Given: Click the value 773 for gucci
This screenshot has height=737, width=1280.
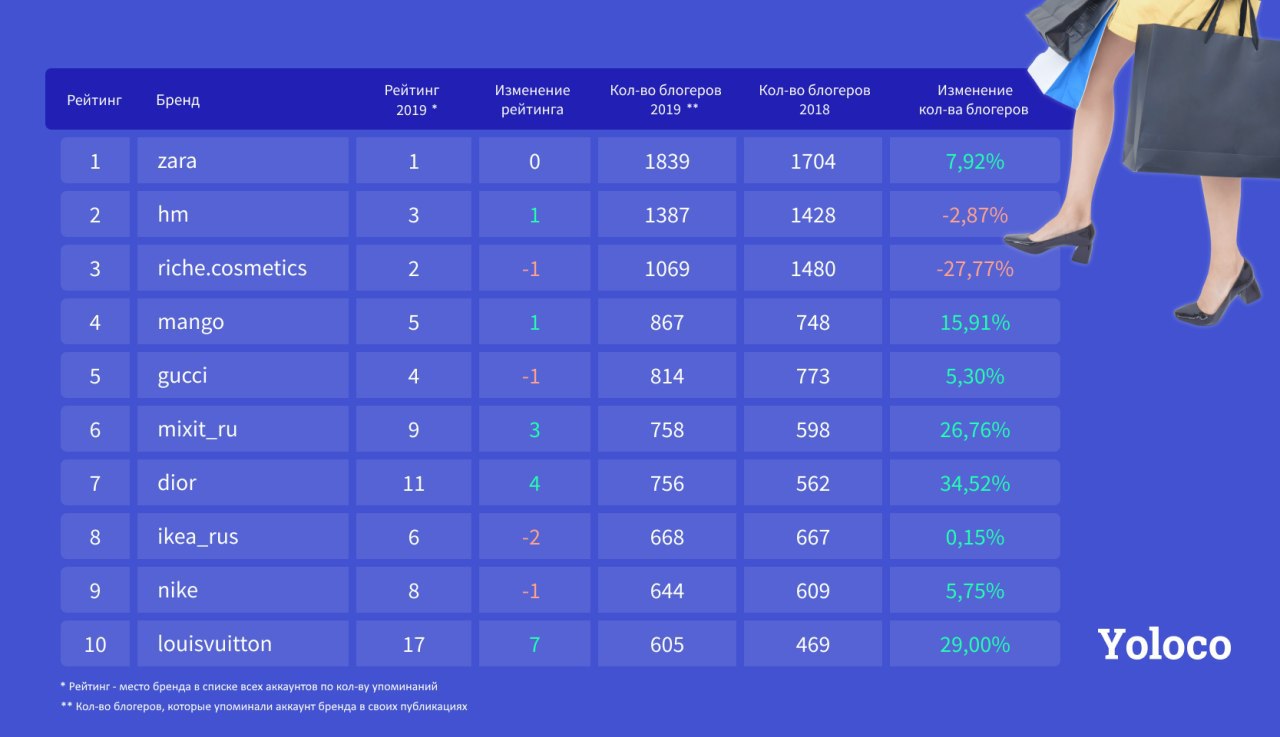Looking at the screenshot, I should 813,375.
